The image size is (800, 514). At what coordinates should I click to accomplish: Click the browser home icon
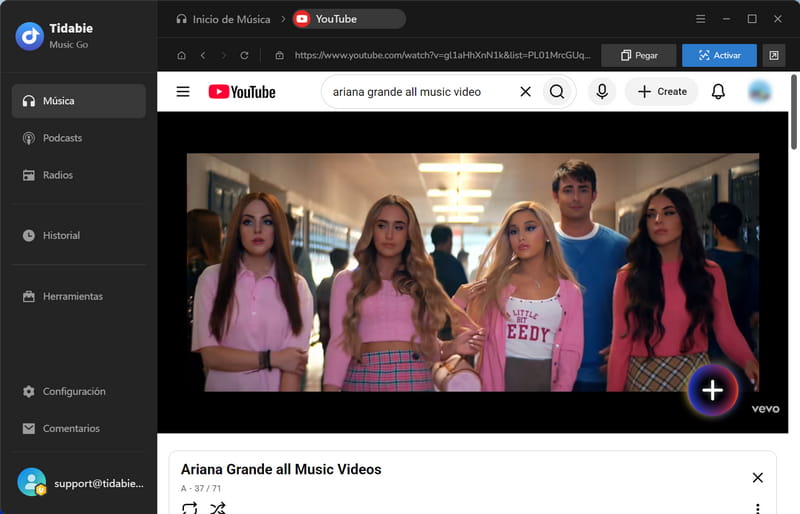(x=181, y=55)
